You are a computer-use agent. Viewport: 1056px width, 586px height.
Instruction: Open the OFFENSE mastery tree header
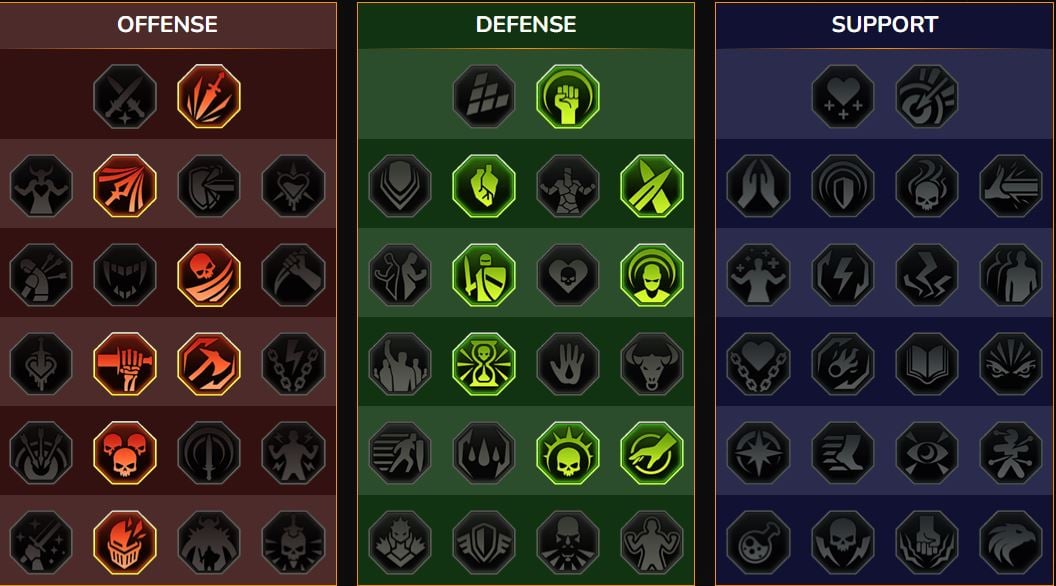pyautogui.click(x=168, y=25)
